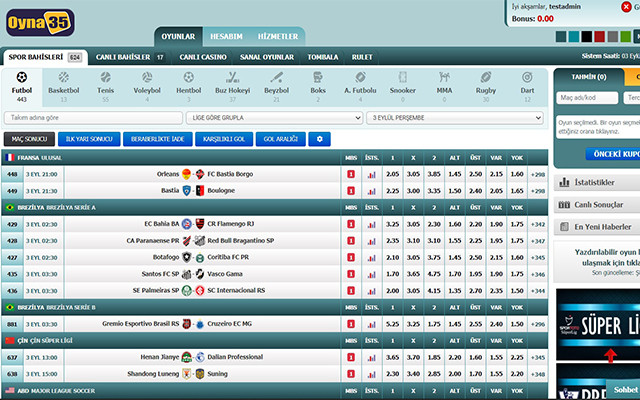Open statistics chart for Santos FC SP match
This screenshot has height=400, width=640.
pyautogui.click(x=371, y=274)
